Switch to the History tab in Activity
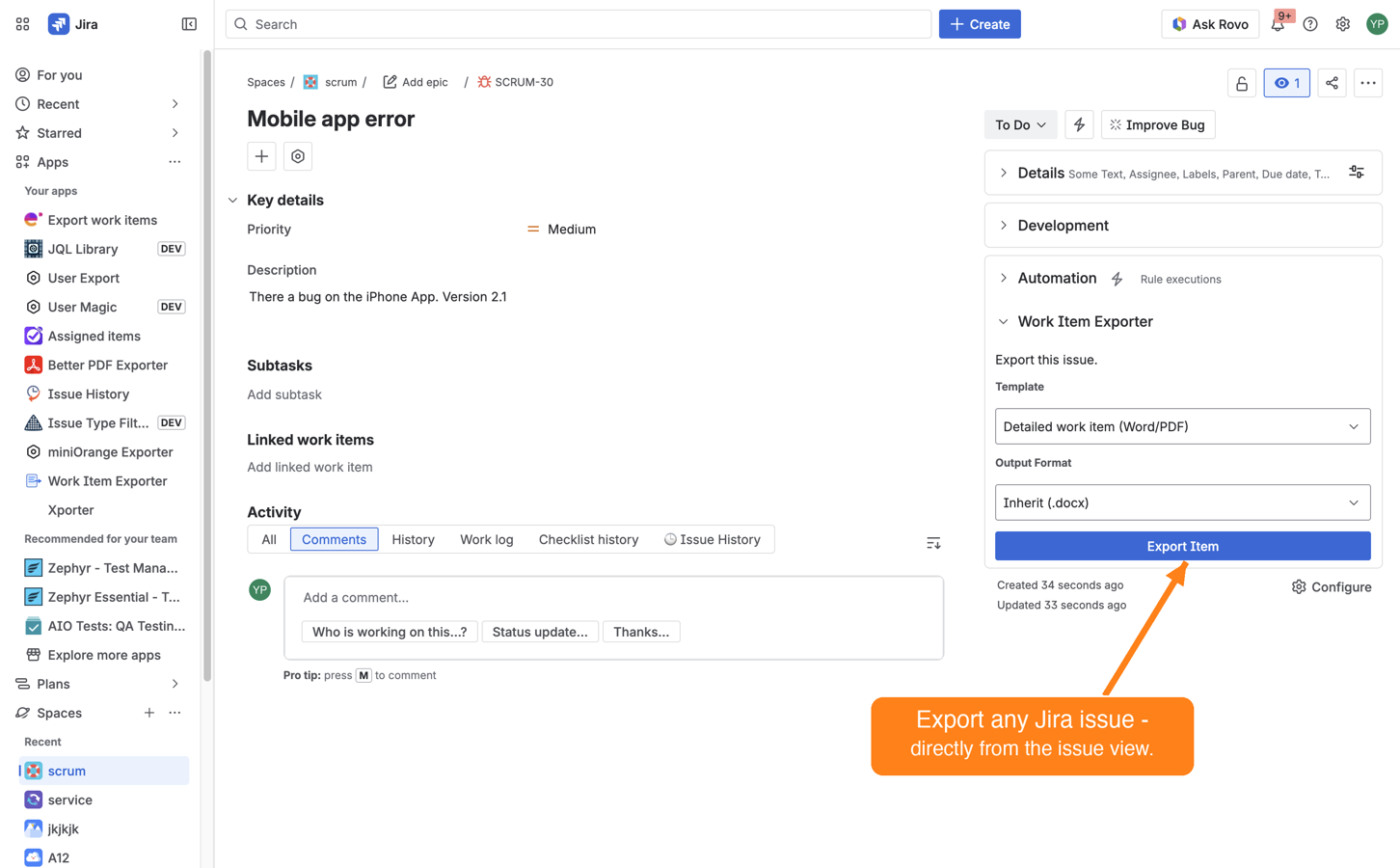 tap(413, 539)
